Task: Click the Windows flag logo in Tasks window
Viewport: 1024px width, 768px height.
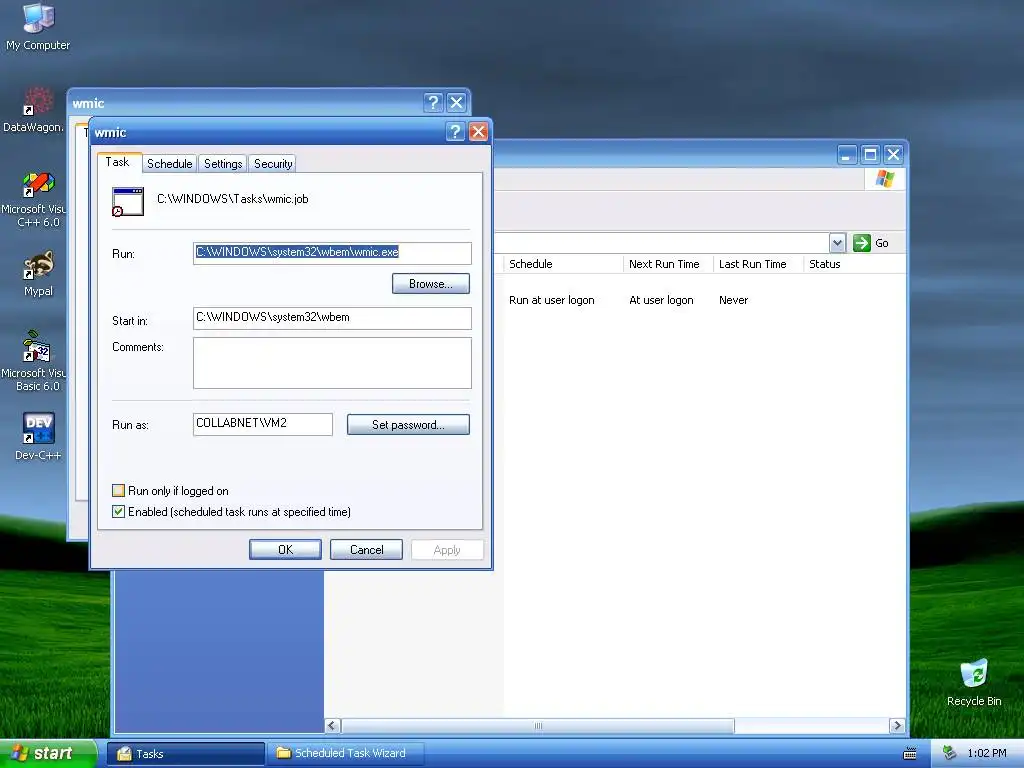Action: click(885, 178)
